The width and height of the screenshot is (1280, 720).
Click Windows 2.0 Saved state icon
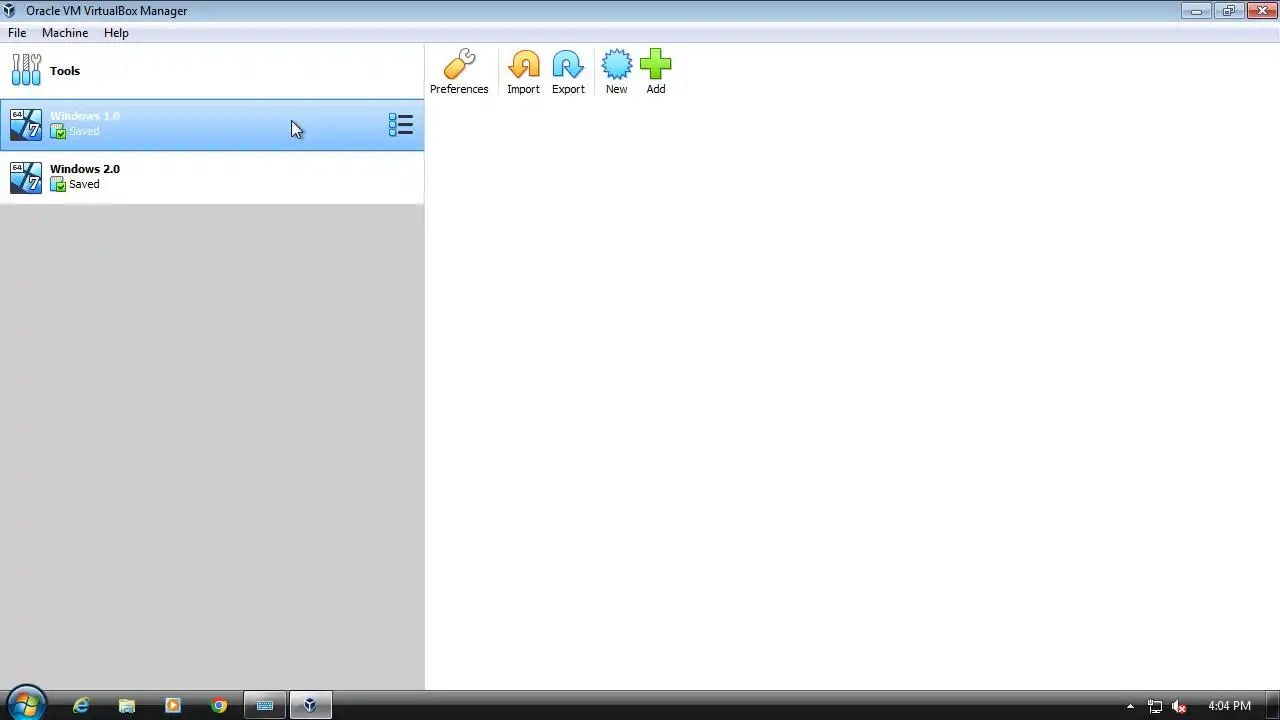click(x=58, y=184)
